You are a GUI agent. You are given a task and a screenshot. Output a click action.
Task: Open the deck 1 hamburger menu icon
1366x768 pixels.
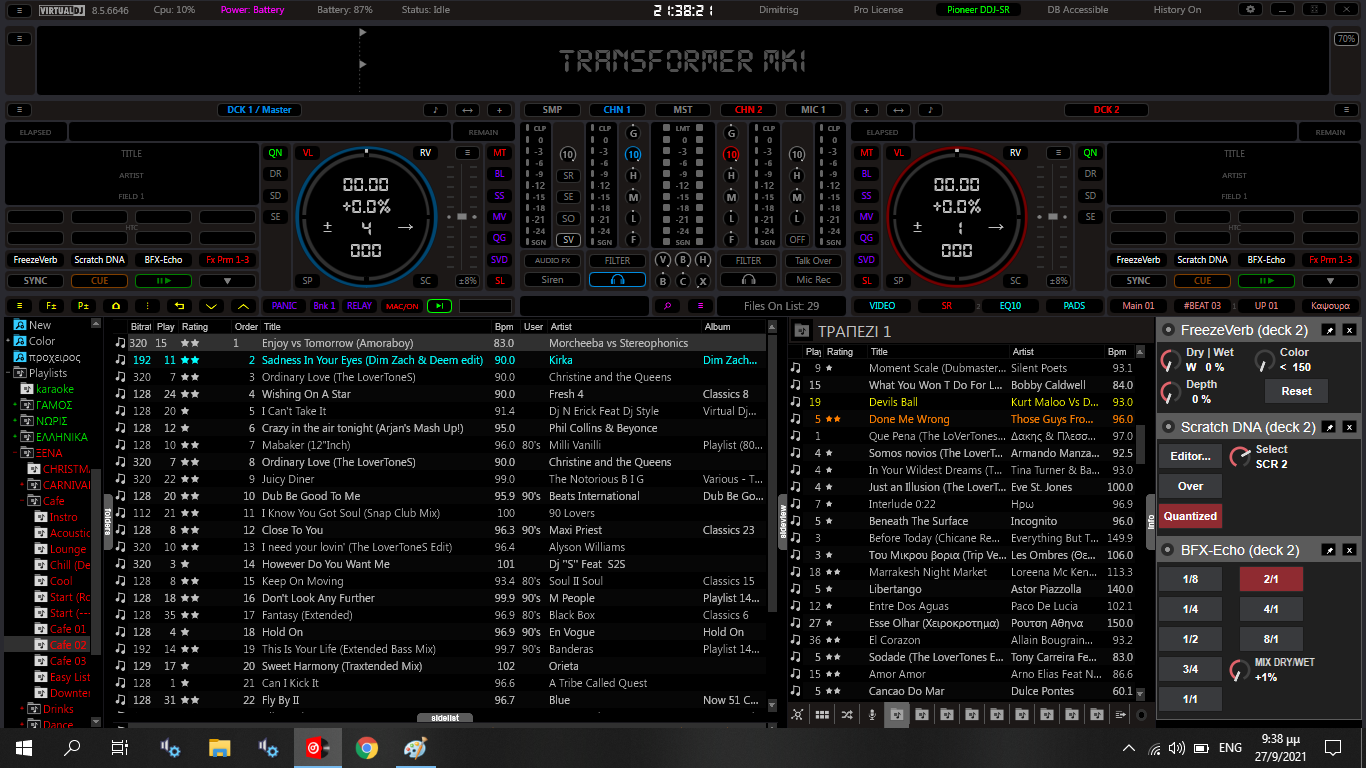(x=17, y=110)
